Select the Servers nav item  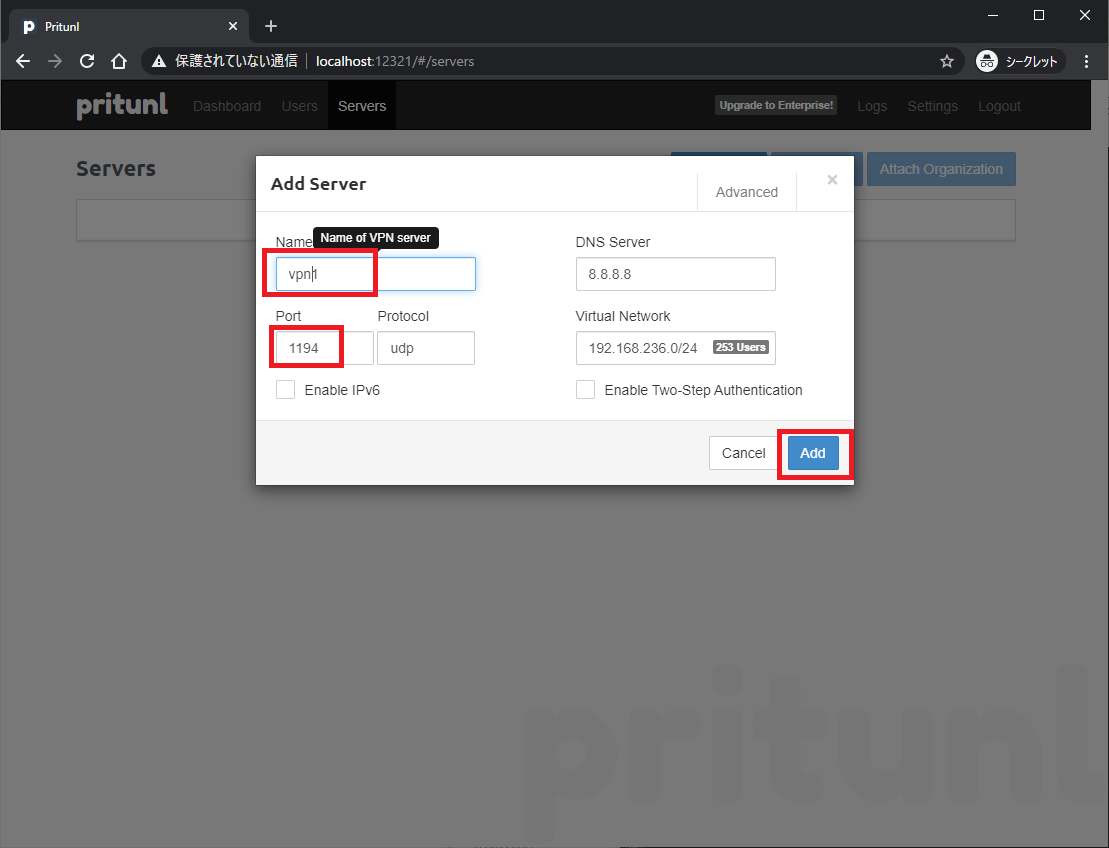[362, 106]
